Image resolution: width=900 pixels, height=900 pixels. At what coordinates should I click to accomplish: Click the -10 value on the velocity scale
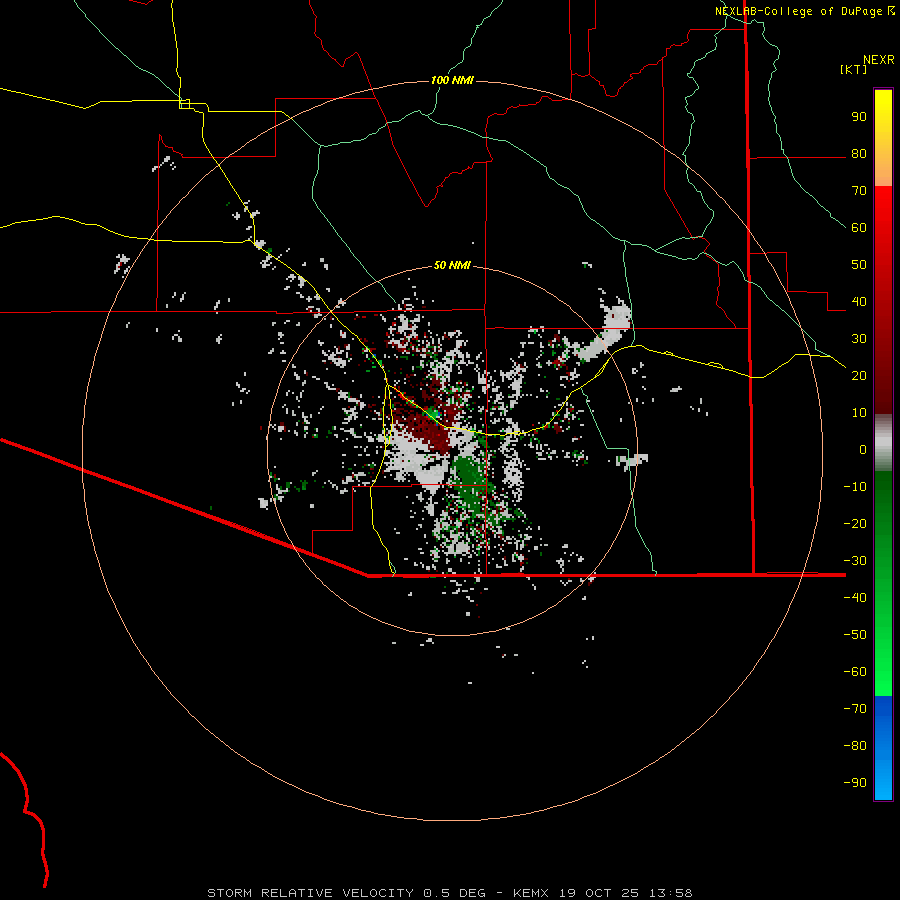tap(855, 487)
